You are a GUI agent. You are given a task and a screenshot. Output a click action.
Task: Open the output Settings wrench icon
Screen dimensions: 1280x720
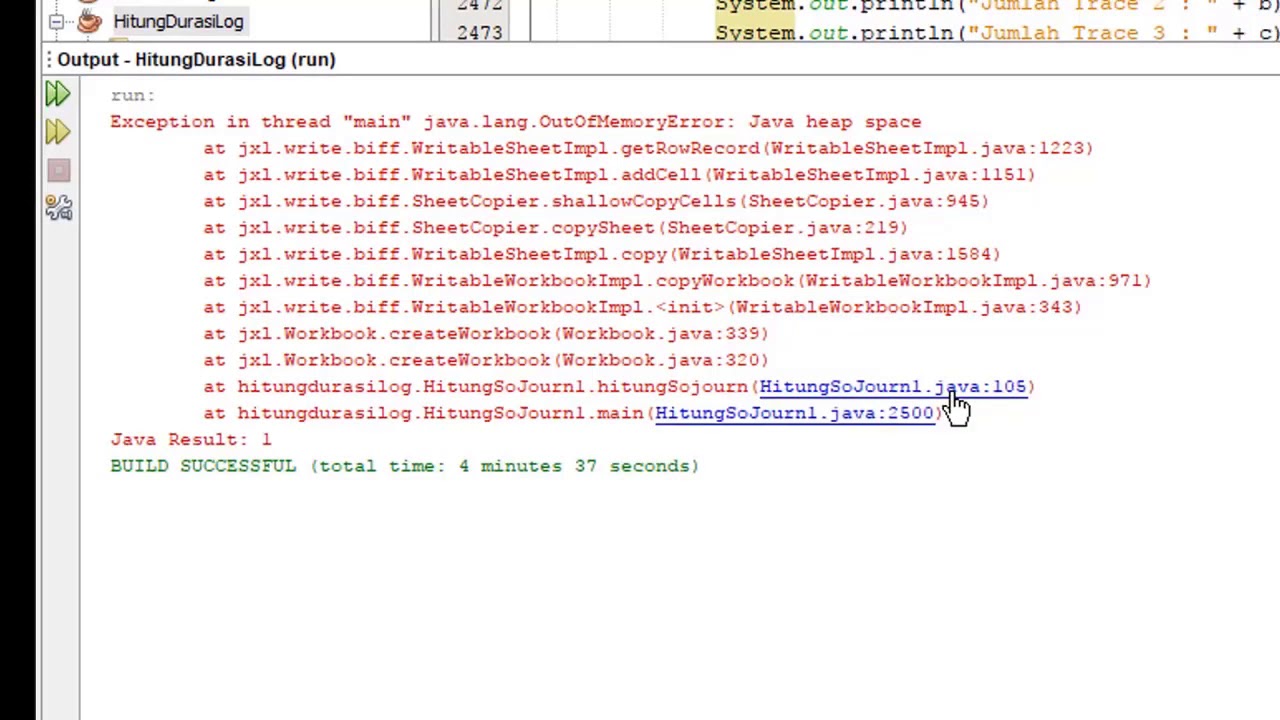coord(58,207)
